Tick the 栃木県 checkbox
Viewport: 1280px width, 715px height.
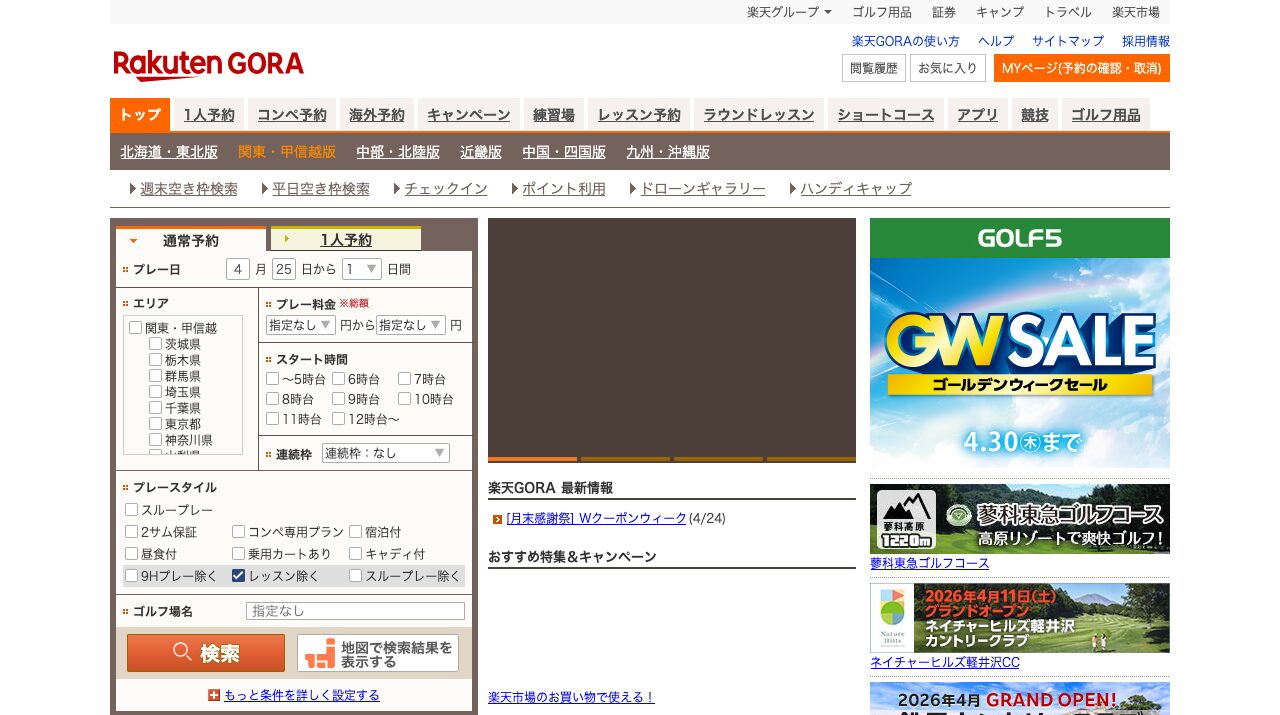tap(155, 359)
